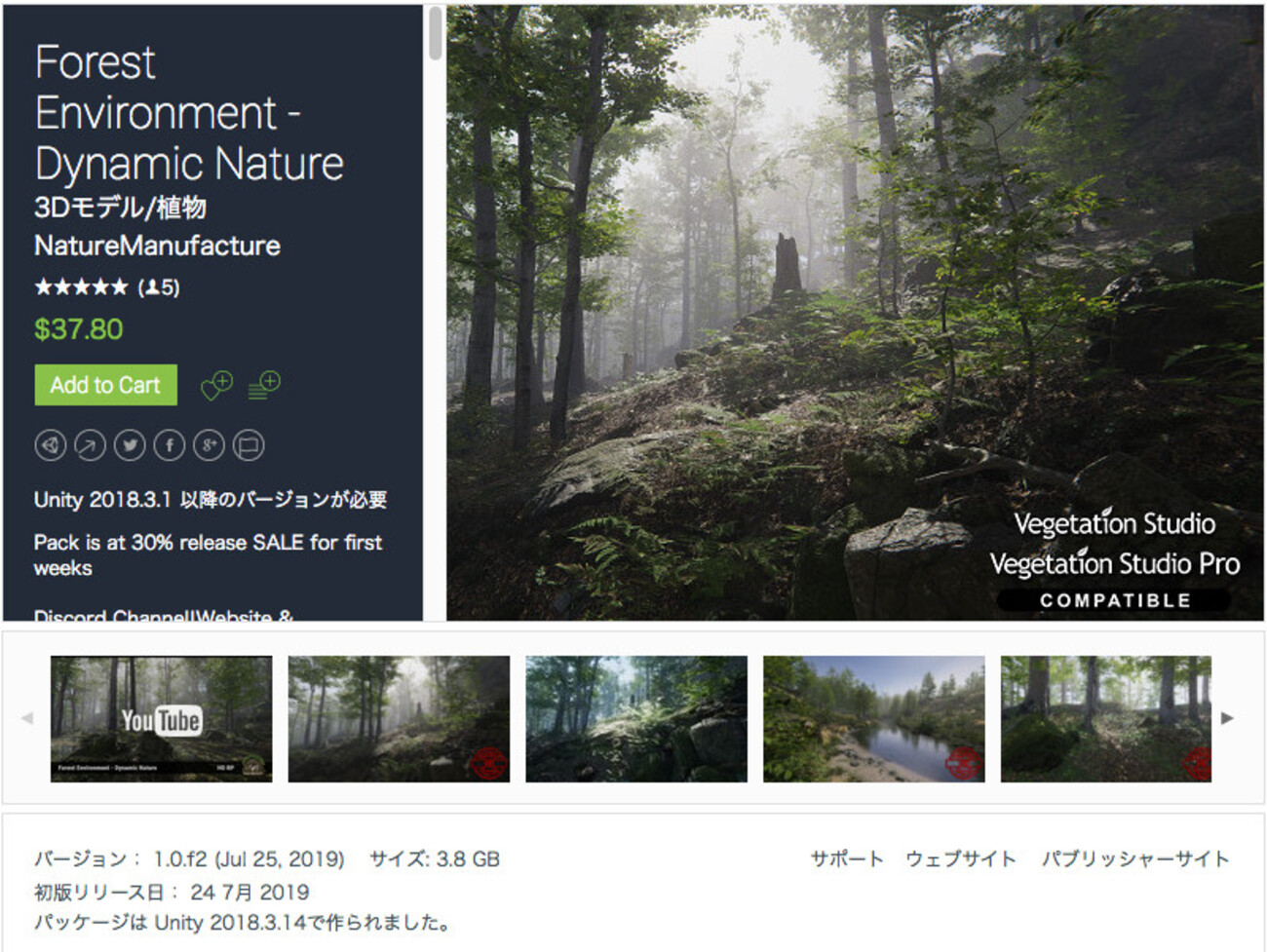
Task: Click the share arrow icon
Action: tap(90, 445)
